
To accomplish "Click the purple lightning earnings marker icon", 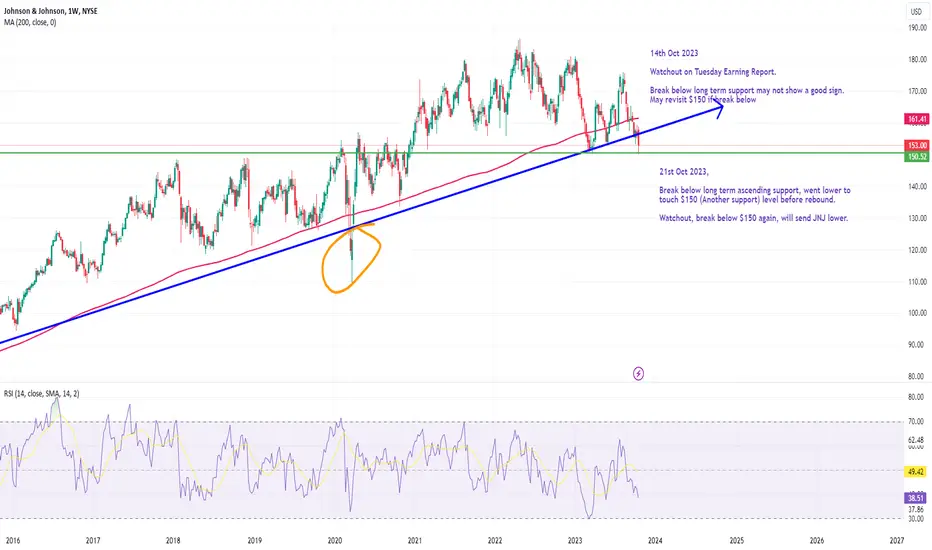I will pos(638,373).
